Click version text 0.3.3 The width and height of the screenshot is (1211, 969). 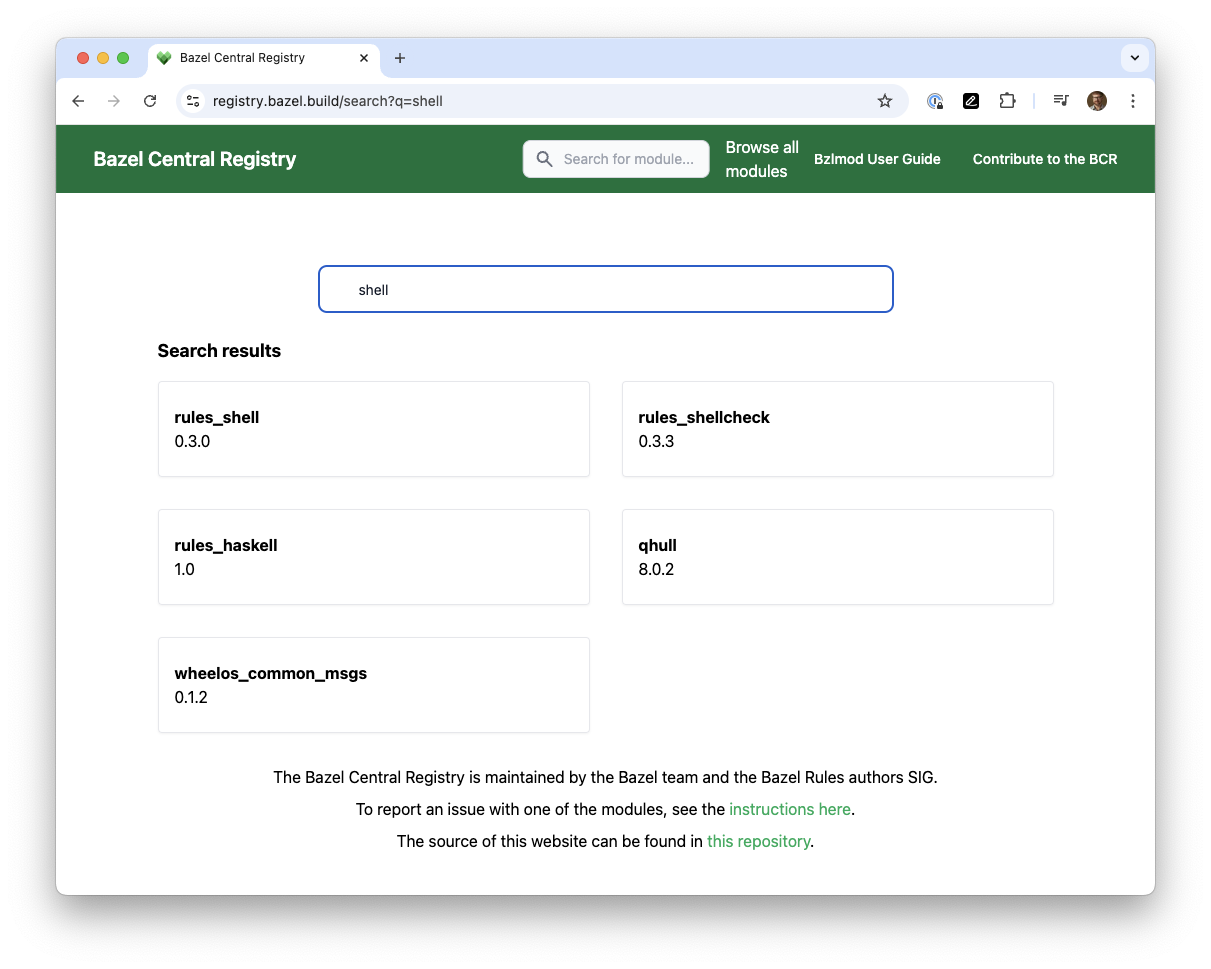(x=656, y=441)
